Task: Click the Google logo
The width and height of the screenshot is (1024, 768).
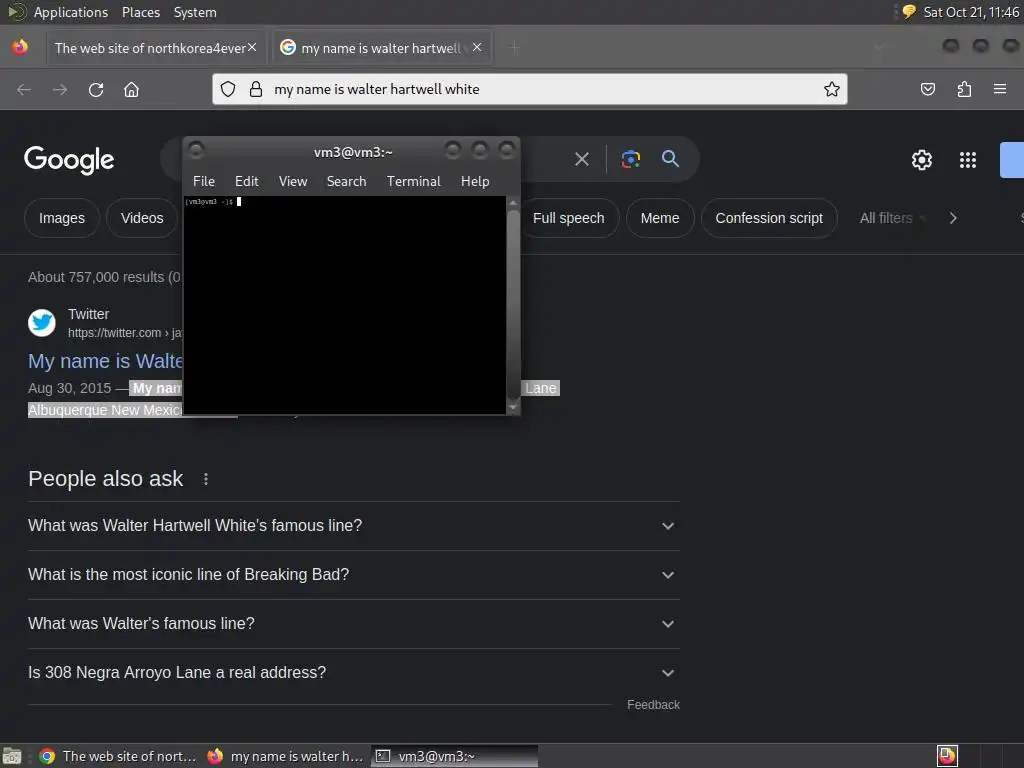Action: [69, 160]
